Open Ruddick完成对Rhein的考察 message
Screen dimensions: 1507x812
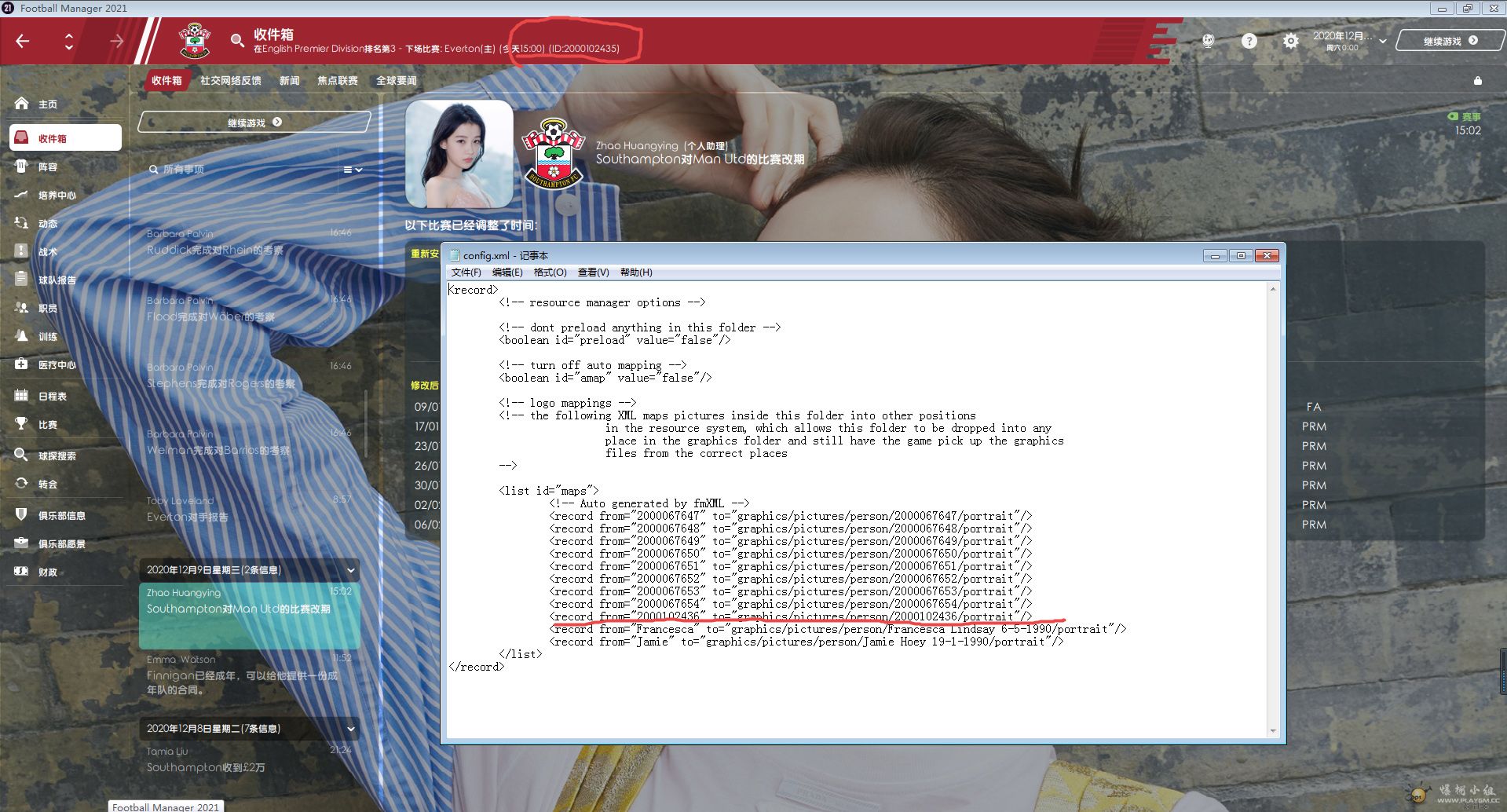click(x=249, y=242)
